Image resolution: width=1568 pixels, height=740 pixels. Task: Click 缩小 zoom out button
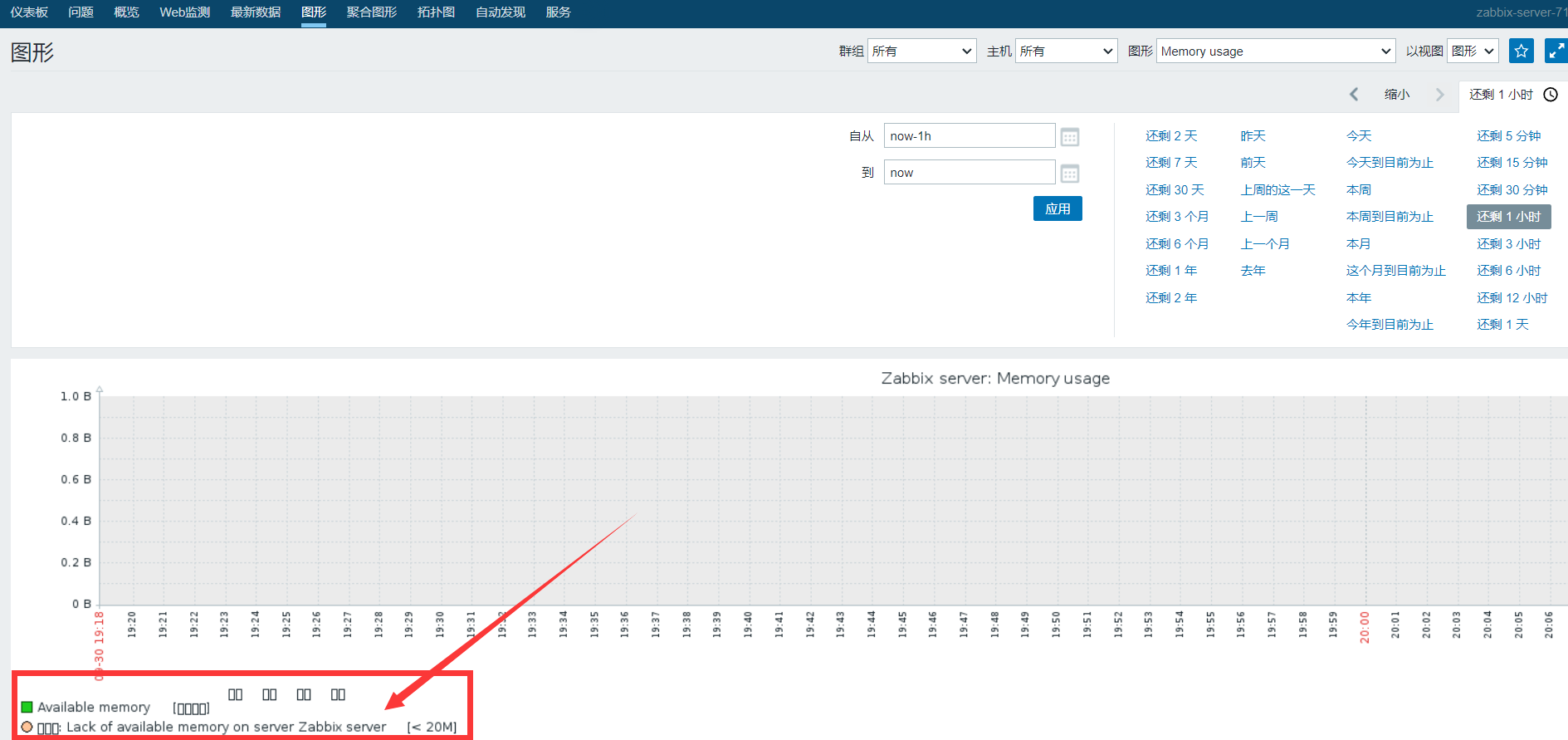(x=1397, y=95)
